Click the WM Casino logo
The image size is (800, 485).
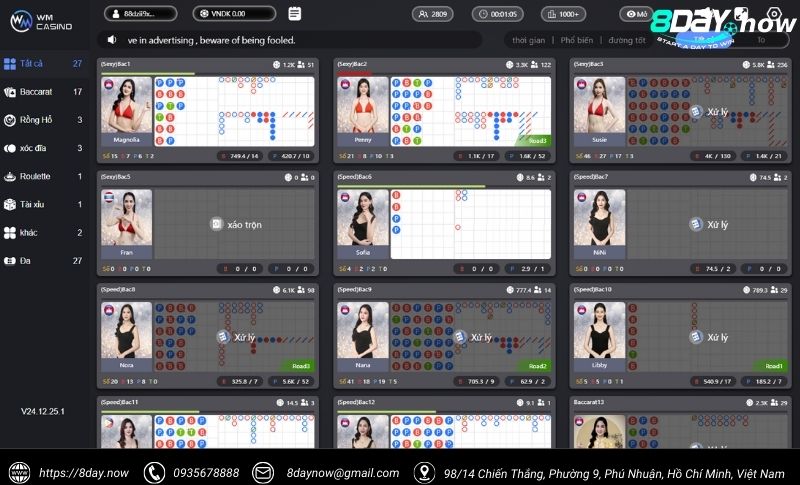(36, 18)
